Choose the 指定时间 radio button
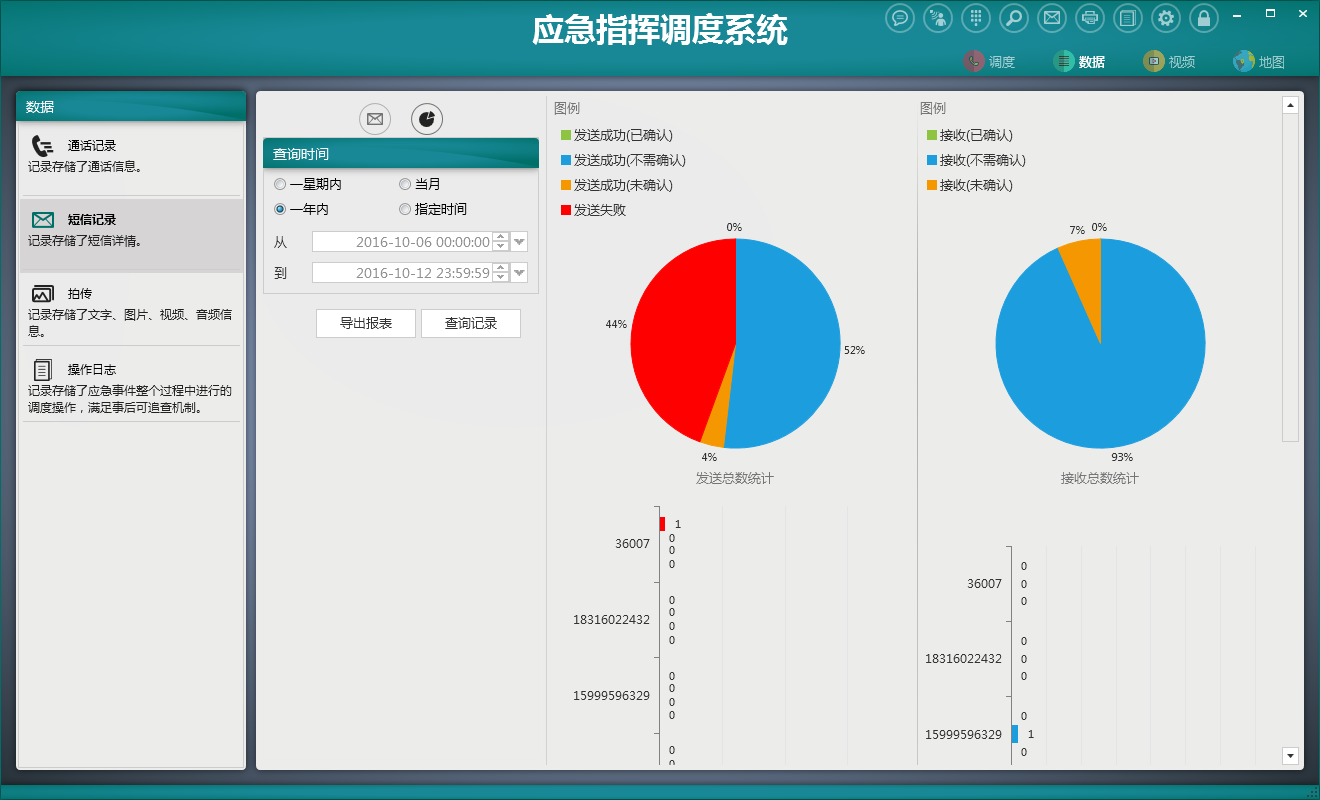 [405, 209]
